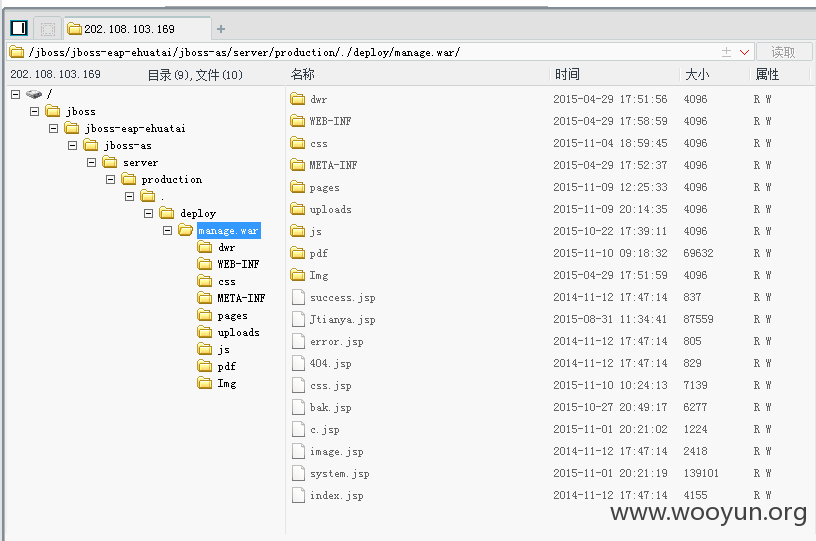Click the Img folder icon in file list
The width and height of the screenshot is (816, 541).
click(x=298, y=275)
